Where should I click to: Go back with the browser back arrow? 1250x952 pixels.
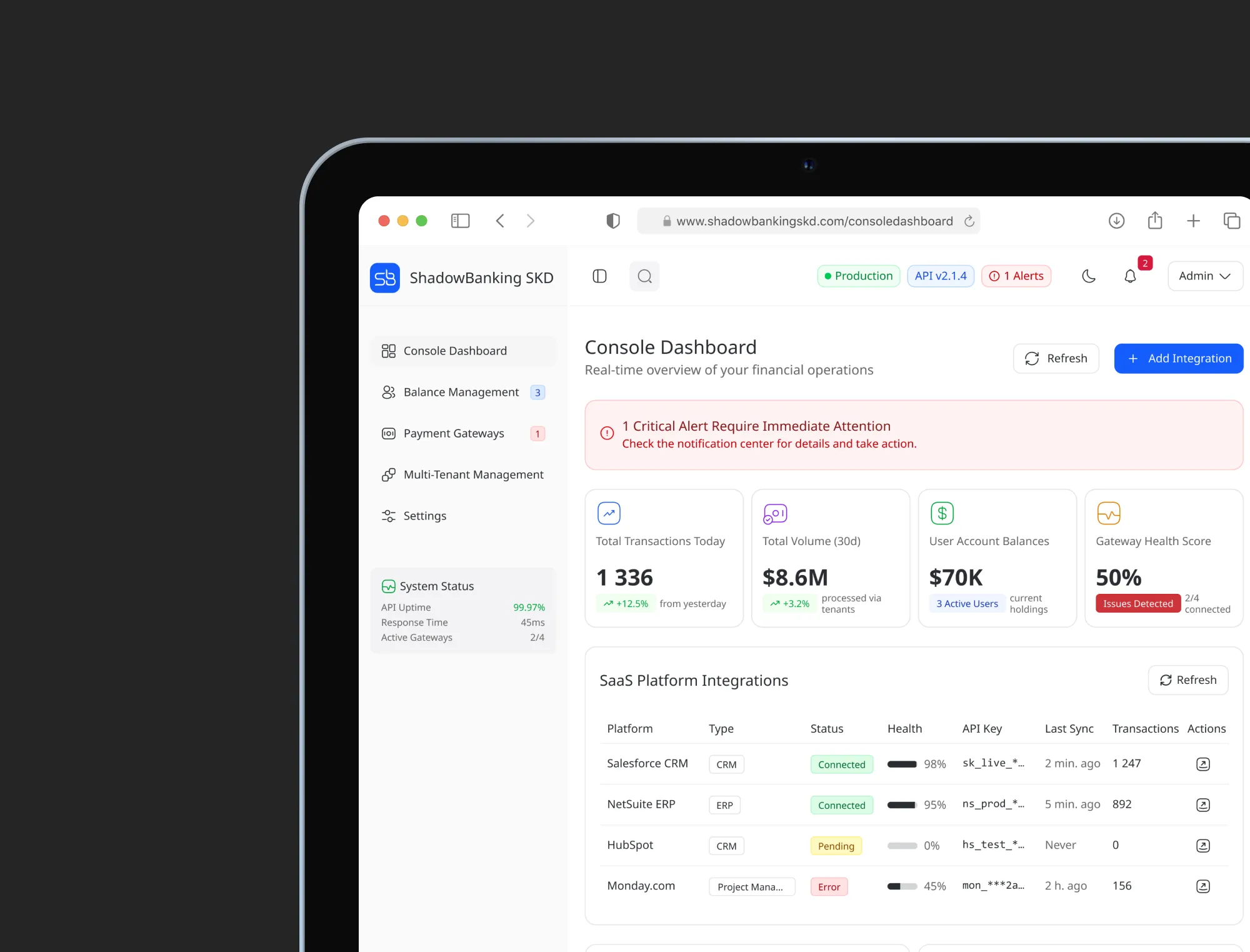tap(500, 221)
